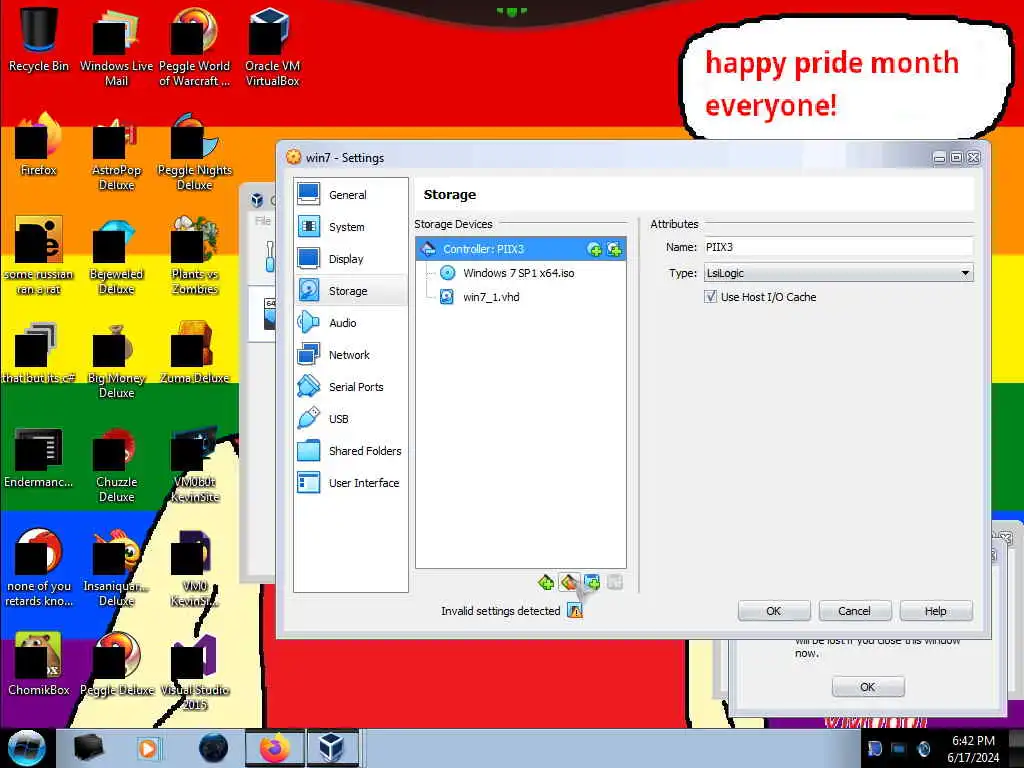Open the Peggle Deluxe desktop icon
Screen dimensions: 1024x768
click(x=116, y=665)
